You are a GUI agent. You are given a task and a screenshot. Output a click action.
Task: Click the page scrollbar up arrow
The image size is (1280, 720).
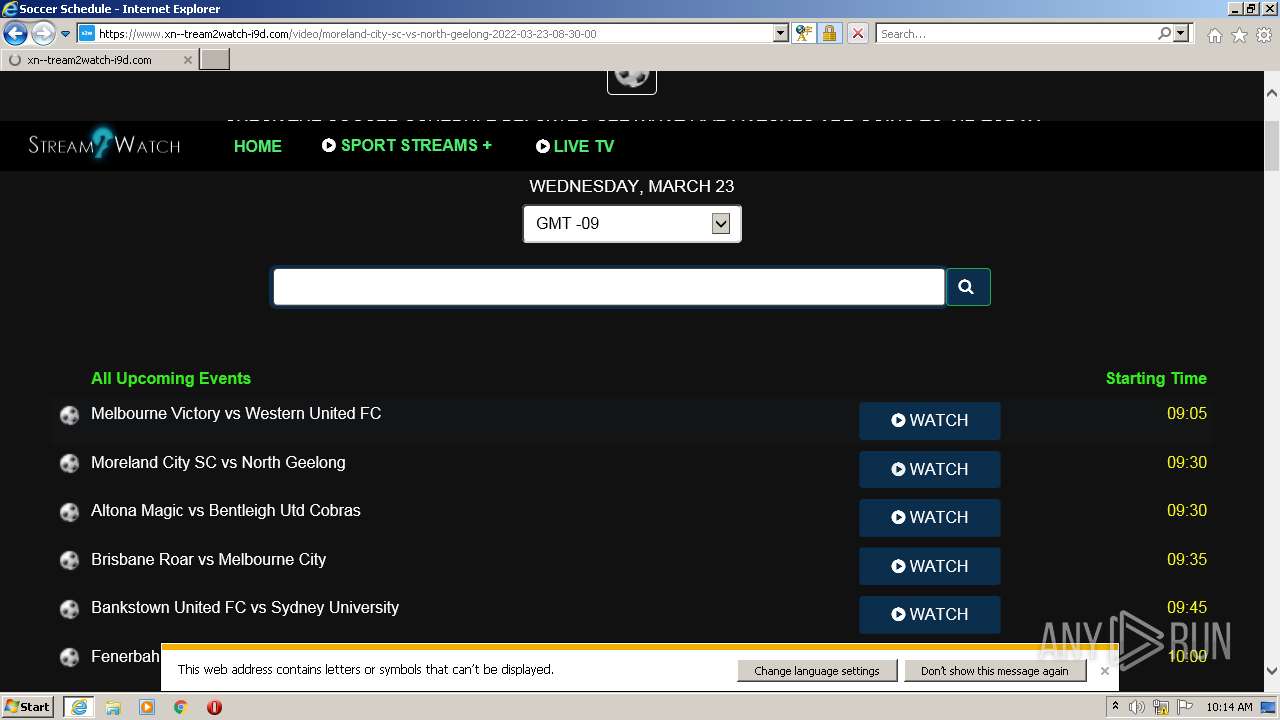(1271, 93)
